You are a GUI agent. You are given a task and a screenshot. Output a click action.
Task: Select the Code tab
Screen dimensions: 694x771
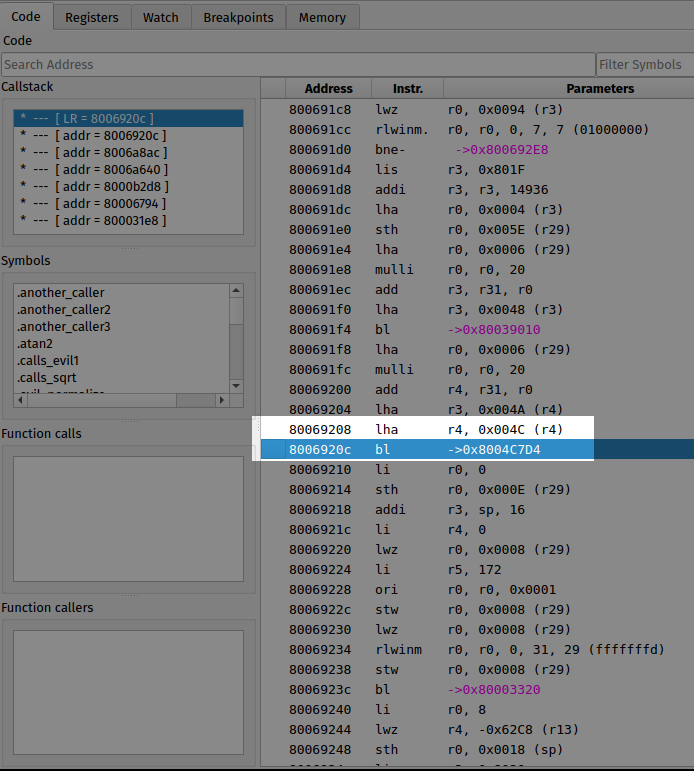coord(26,16)
